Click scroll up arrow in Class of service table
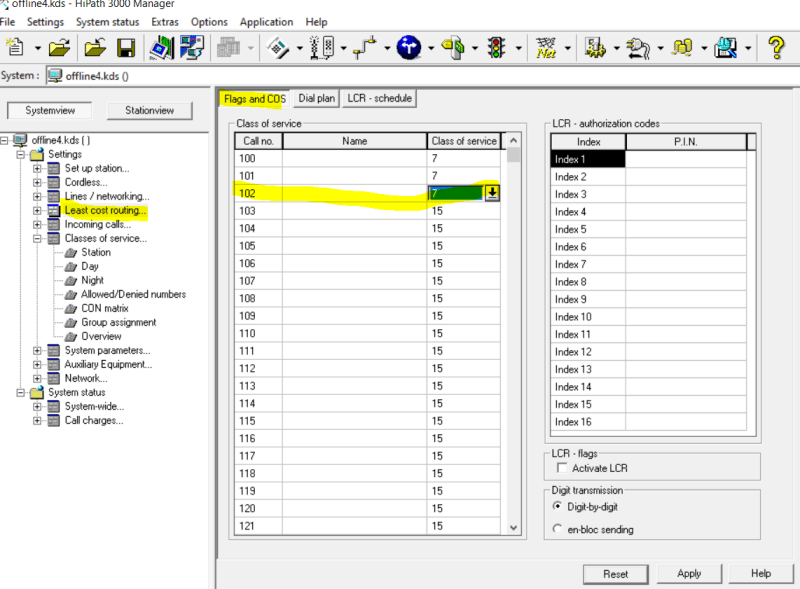This screenshot has height=589, width=800. [x=513, y=140]
